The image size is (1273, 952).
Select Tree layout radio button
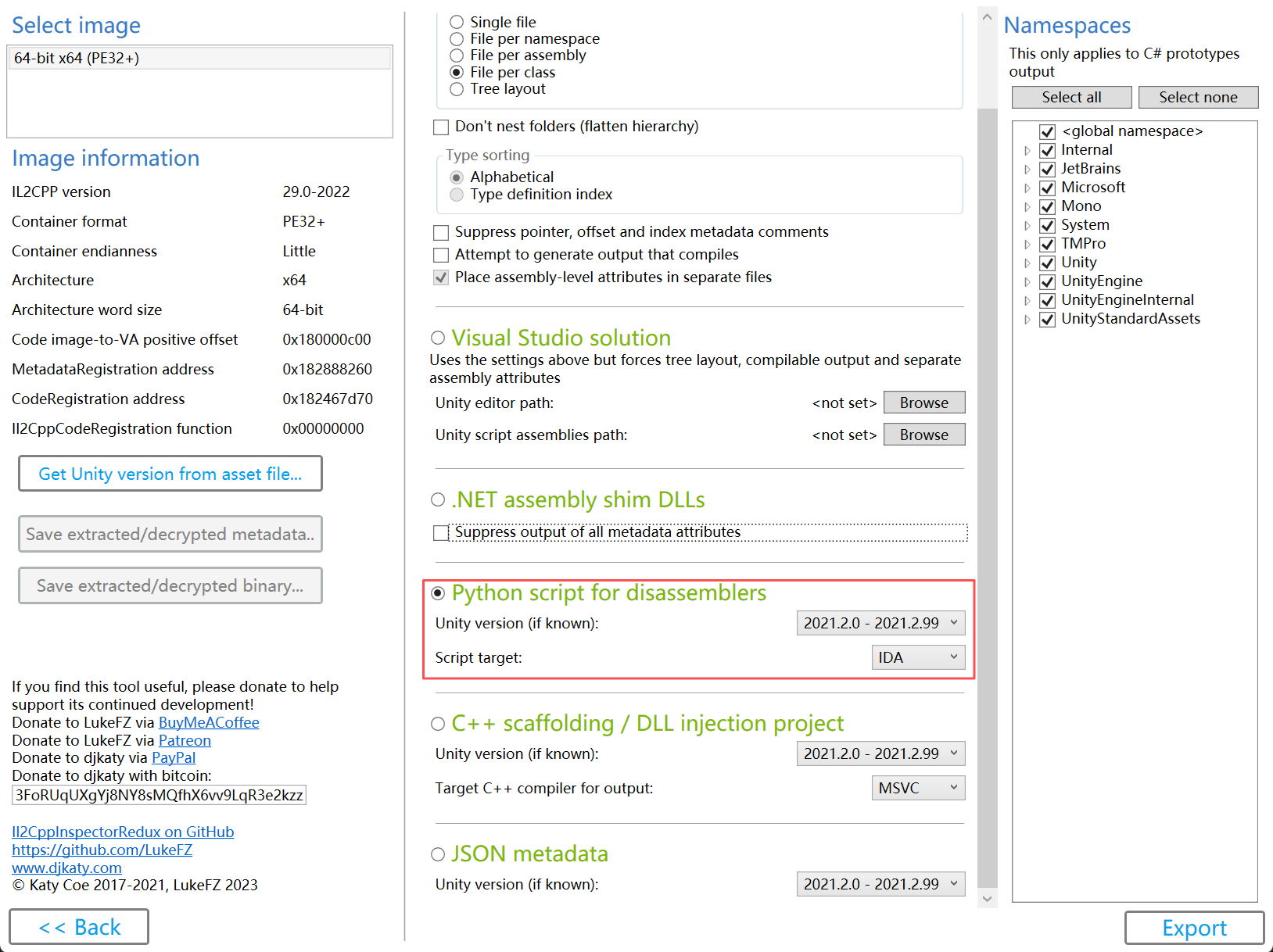457,89
